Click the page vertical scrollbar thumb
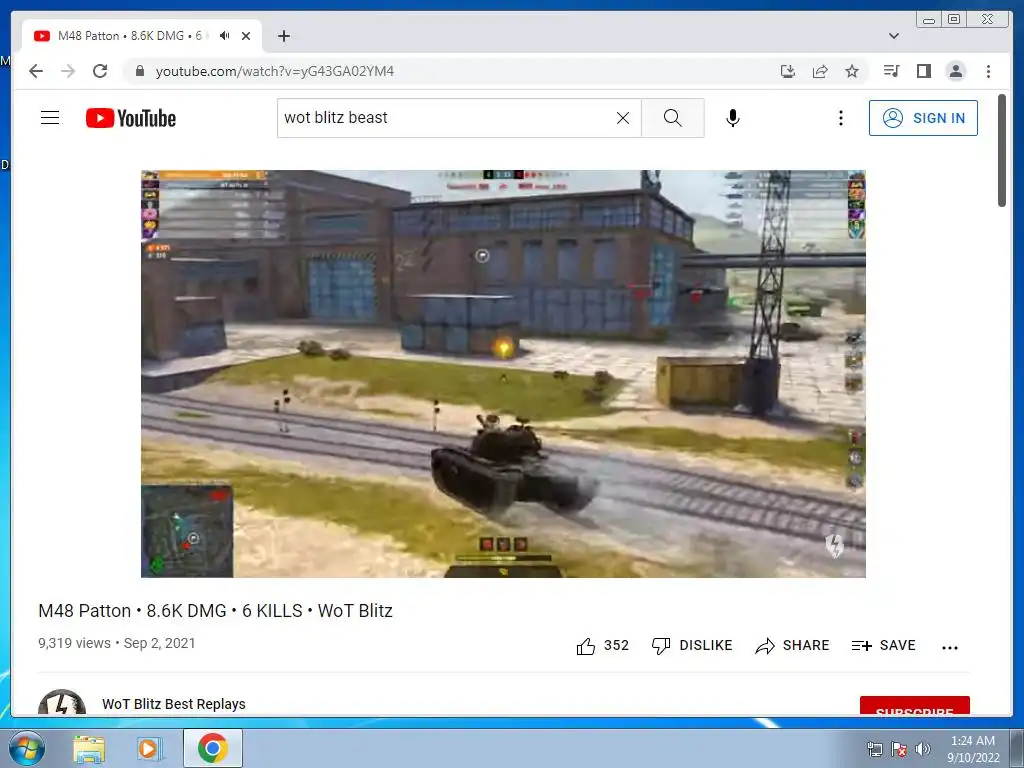The width and height of the screenshot is (1024, 768). pyautogui.click(x=1002, y=150)
